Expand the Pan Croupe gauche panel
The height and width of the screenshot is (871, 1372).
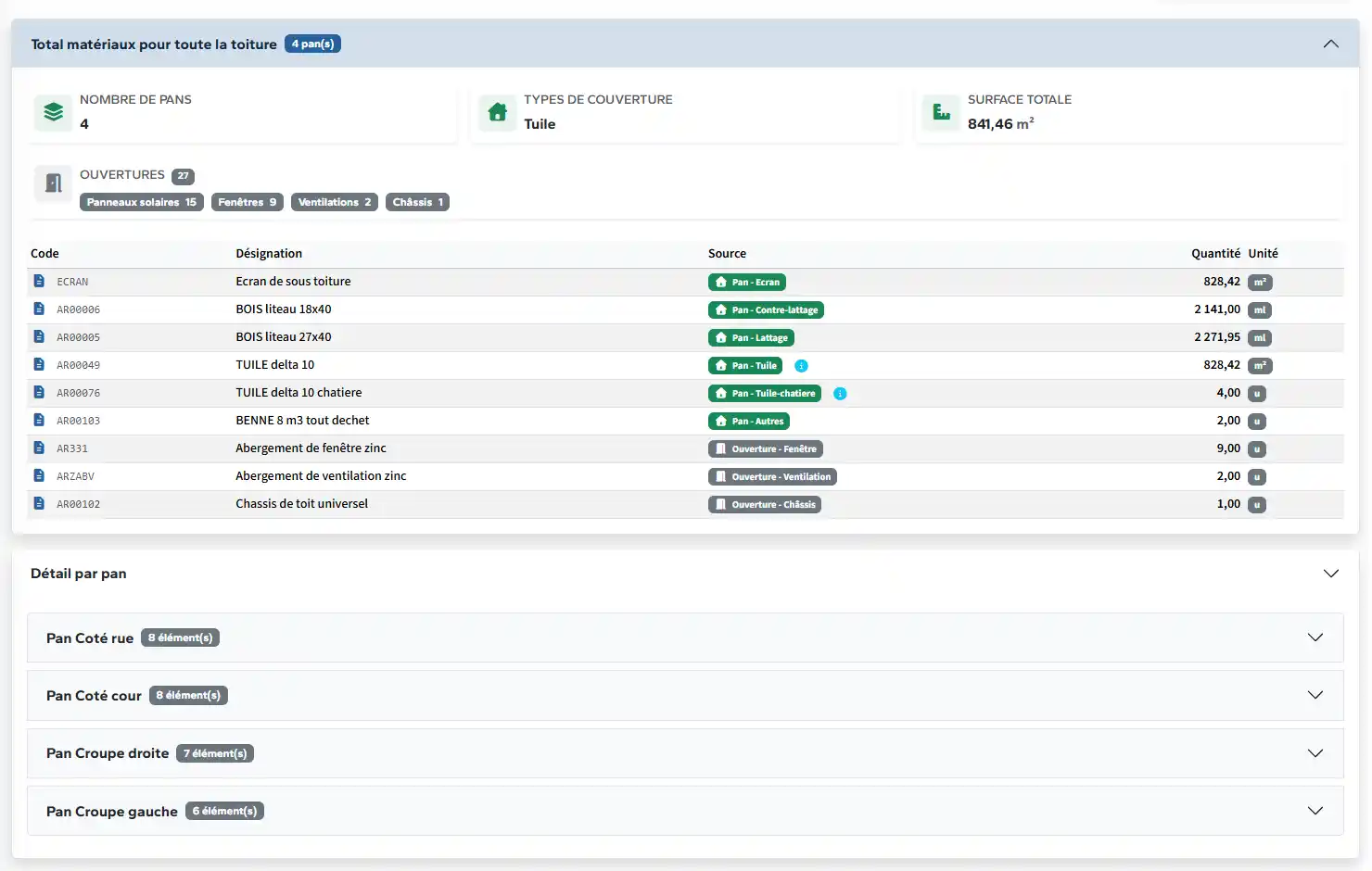(1315, 811)
